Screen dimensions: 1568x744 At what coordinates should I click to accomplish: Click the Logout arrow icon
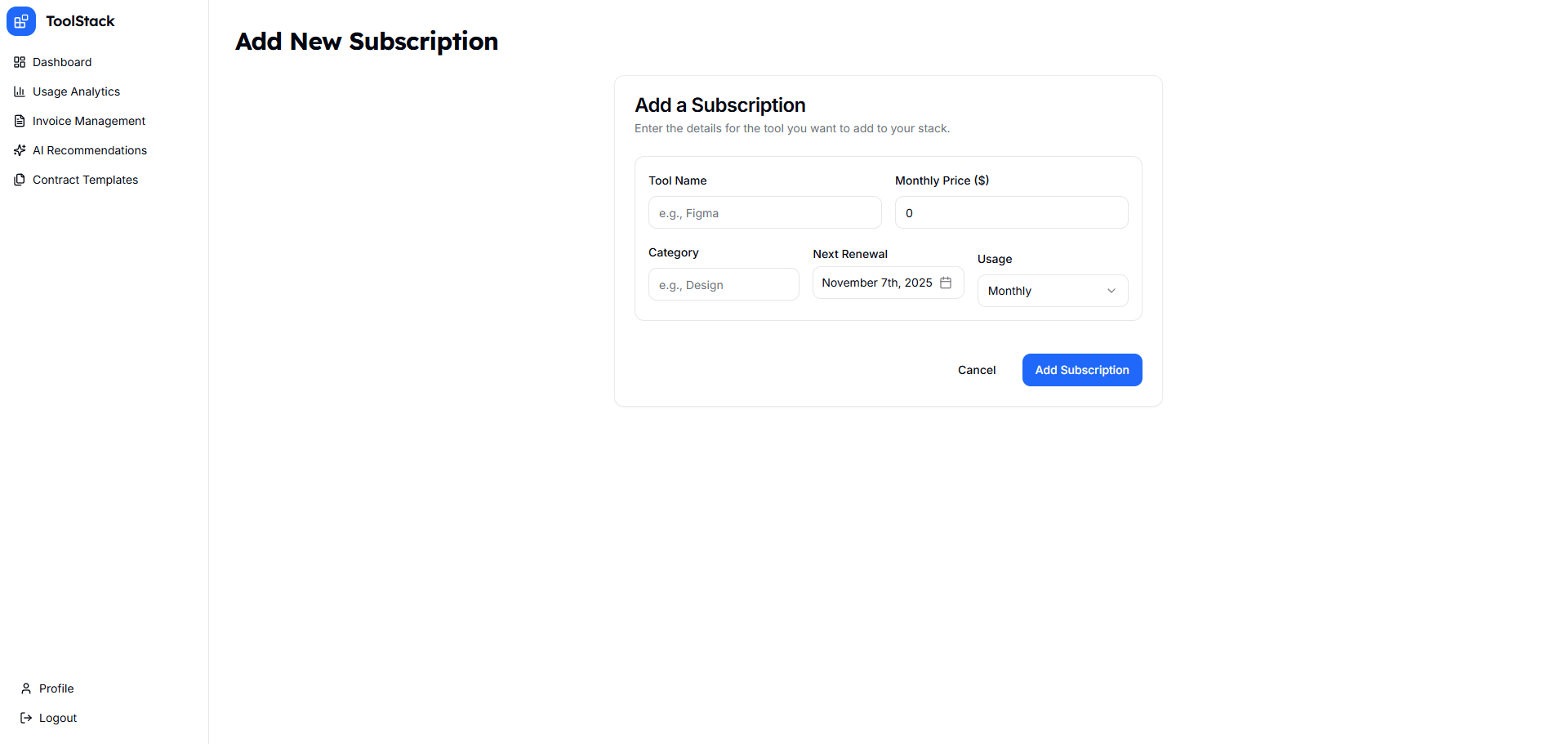tap(24, 718)
